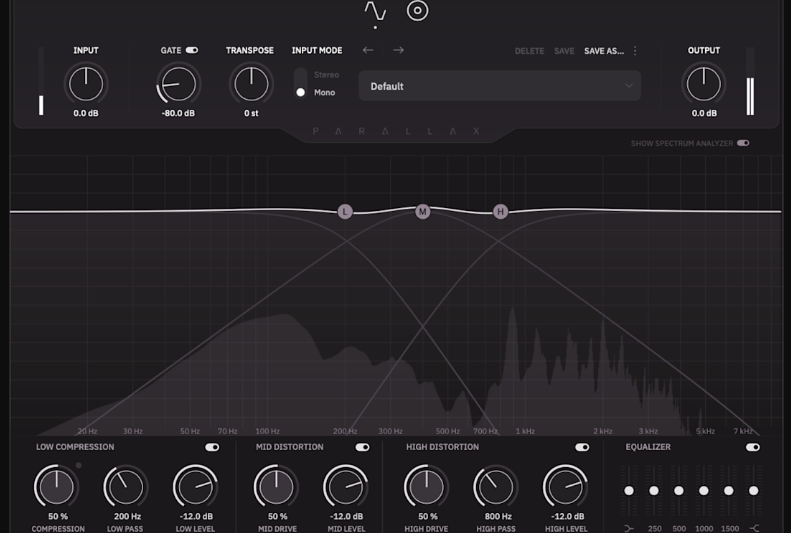Click the Mid Drive knob
The image size is (791, 533).
click(x=276, y=487)
